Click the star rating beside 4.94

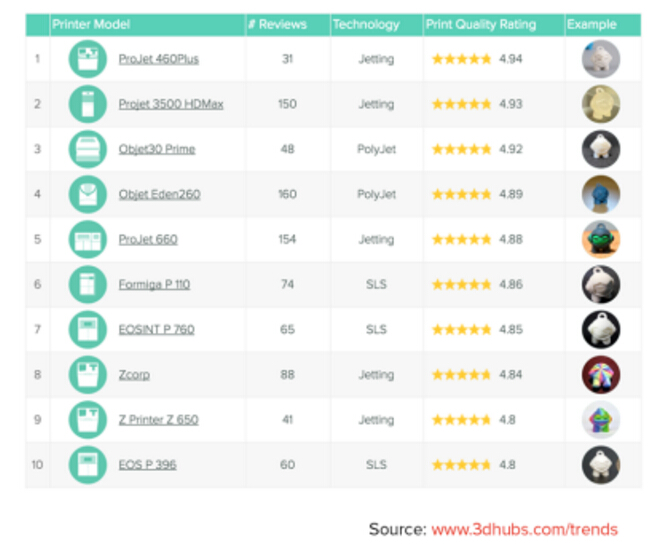pos(462,59)
